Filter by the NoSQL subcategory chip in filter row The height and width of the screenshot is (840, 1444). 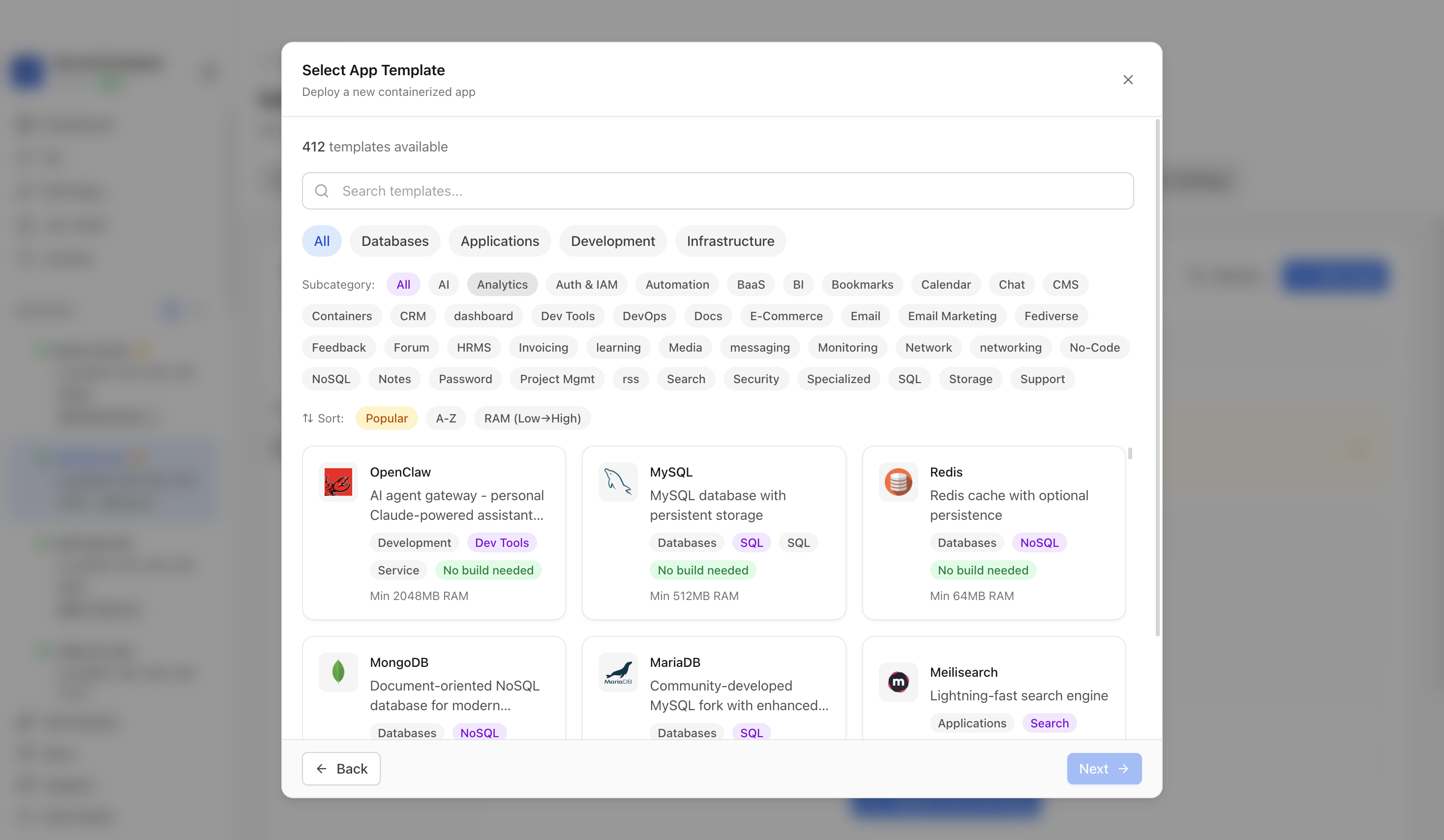pos(331,379)
